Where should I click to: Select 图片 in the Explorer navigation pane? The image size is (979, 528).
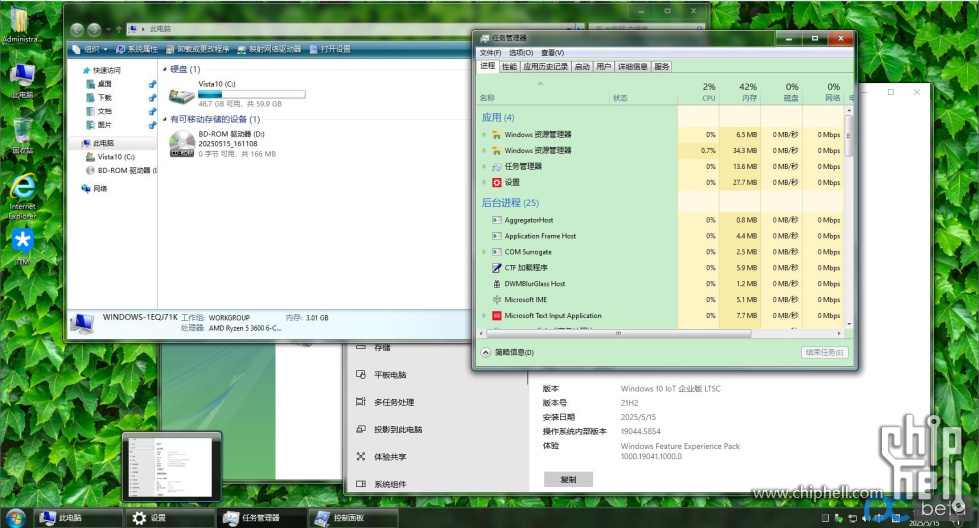coord(104,125)
